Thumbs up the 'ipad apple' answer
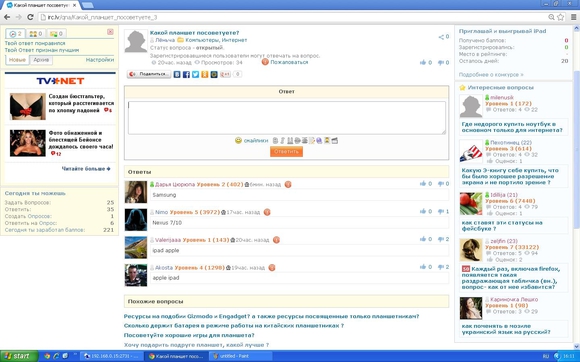 [423, 239]
